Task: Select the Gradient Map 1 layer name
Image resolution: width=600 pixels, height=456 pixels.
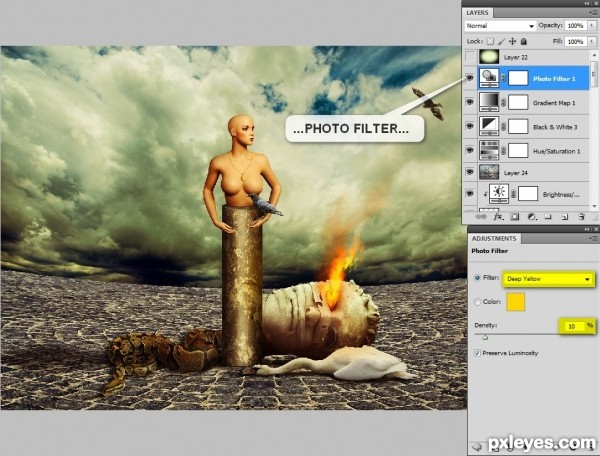Action: pyautogui.click(x=554, y=103)
